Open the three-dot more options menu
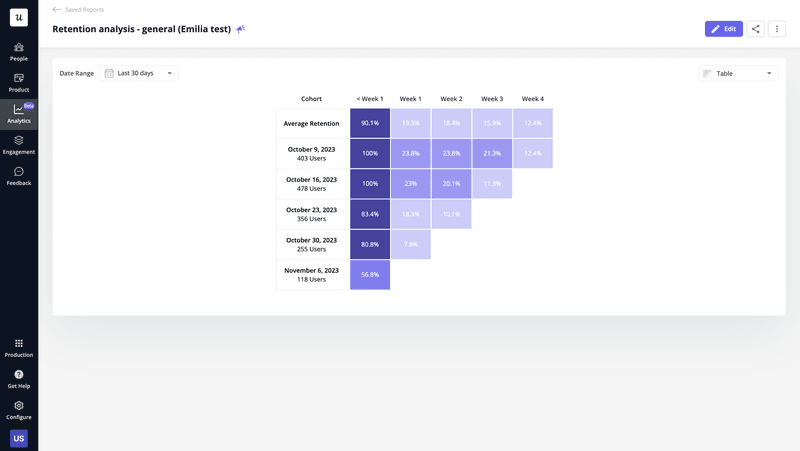This screenshot has height=451, width=800. pos(777,29)
